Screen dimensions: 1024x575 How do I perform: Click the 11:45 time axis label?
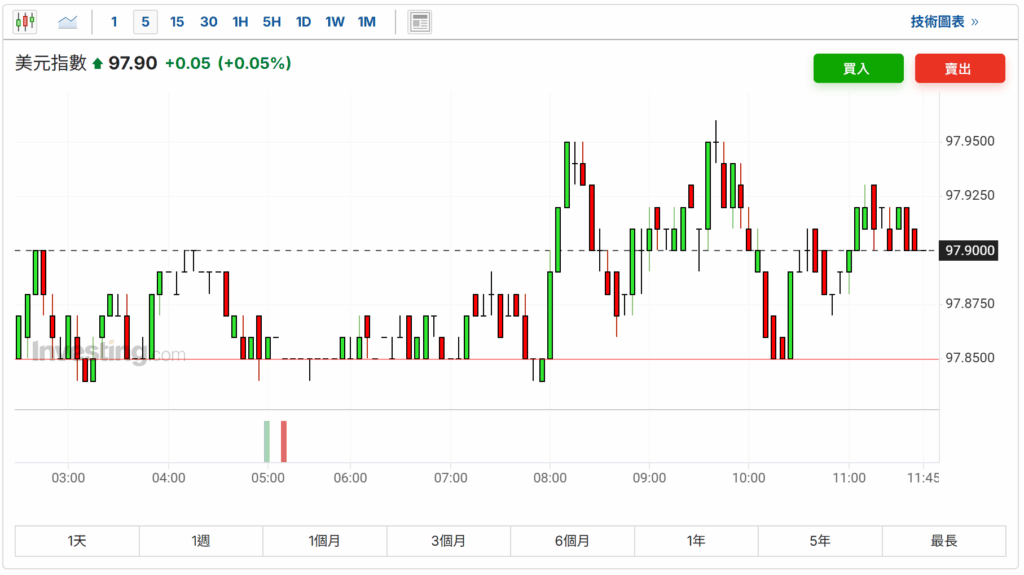click(x=923, y=478)
